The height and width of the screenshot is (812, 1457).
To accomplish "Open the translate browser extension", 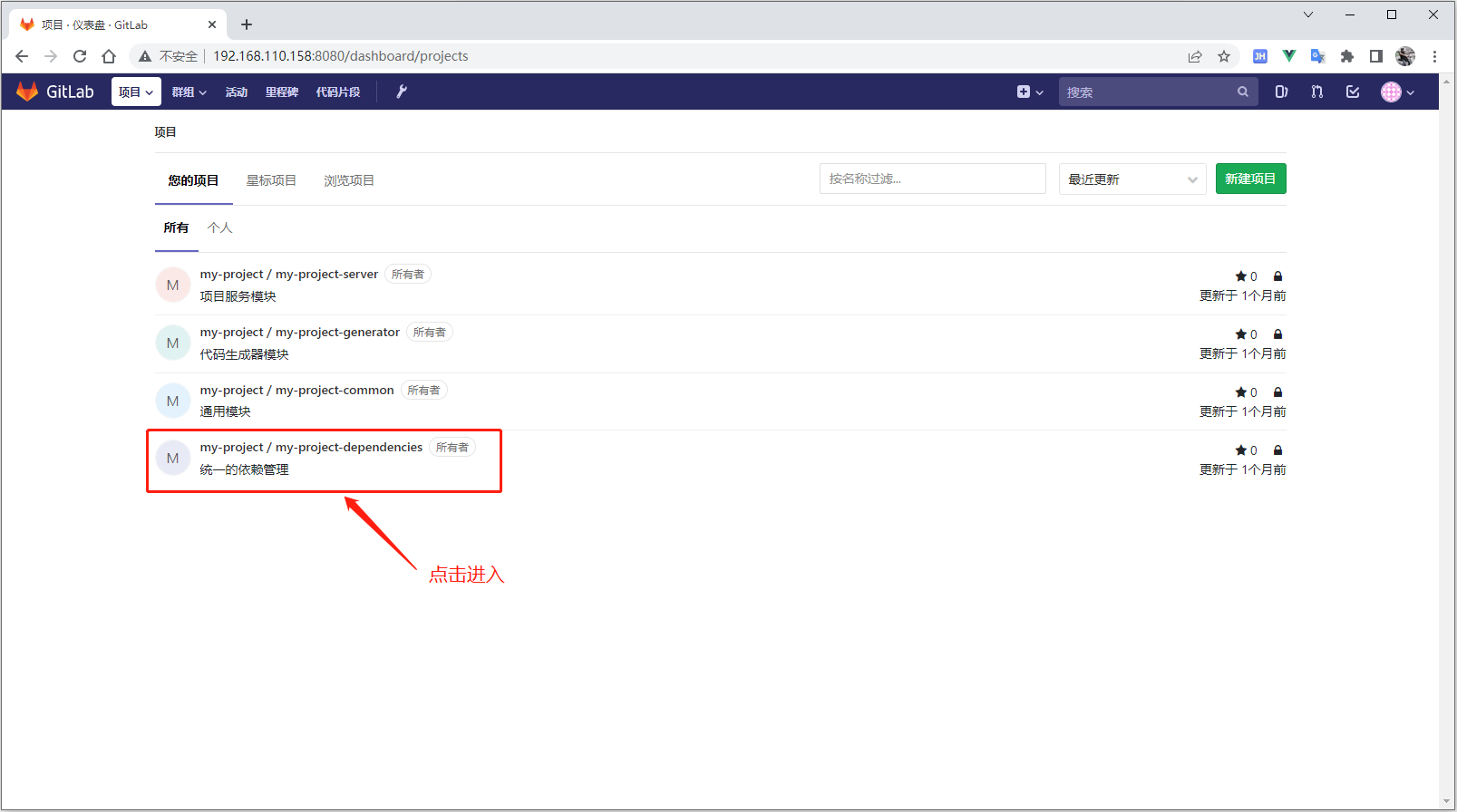I will coord(1318,56).
